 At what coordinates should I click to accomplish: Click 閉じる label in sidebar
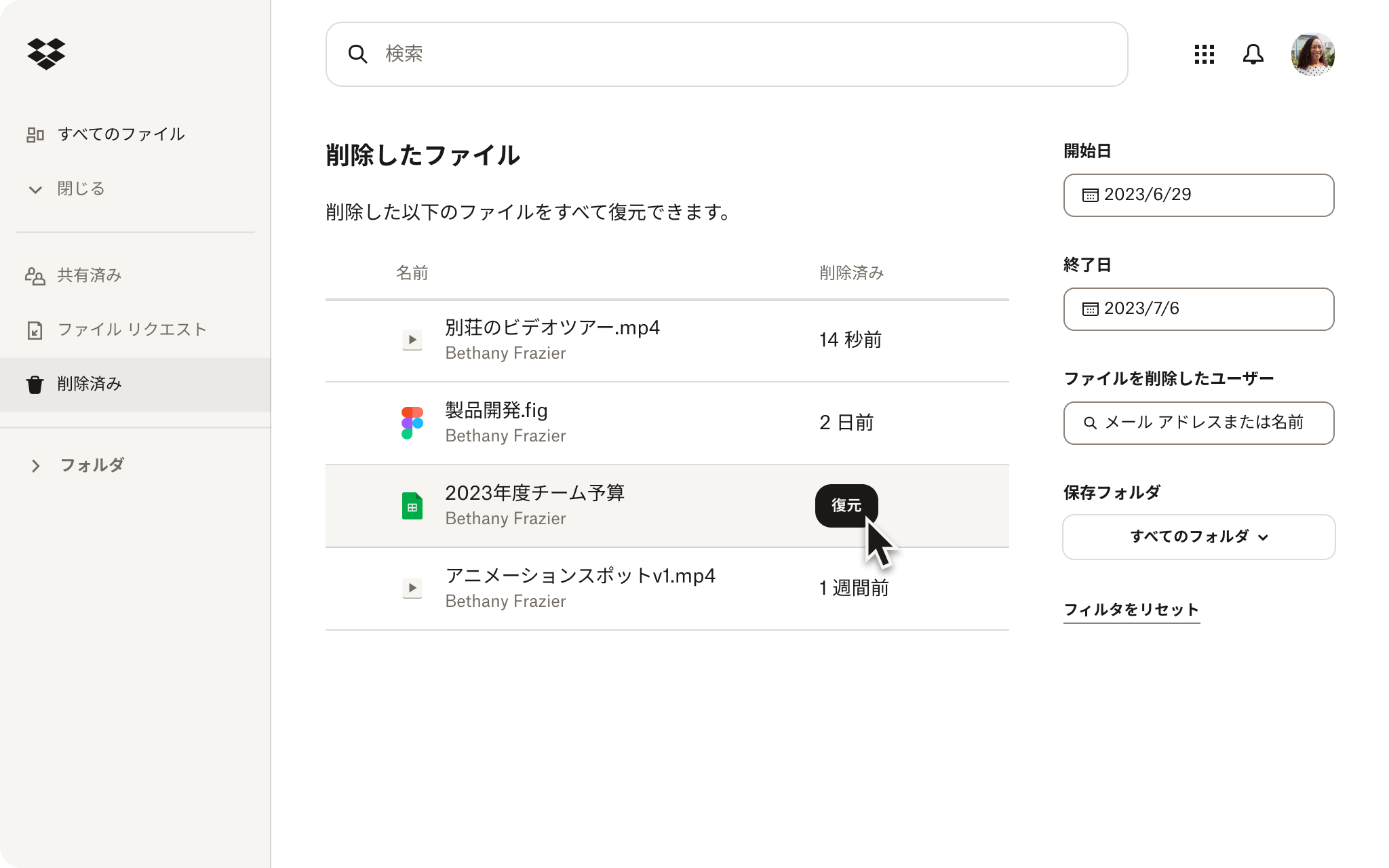point(81,189)
